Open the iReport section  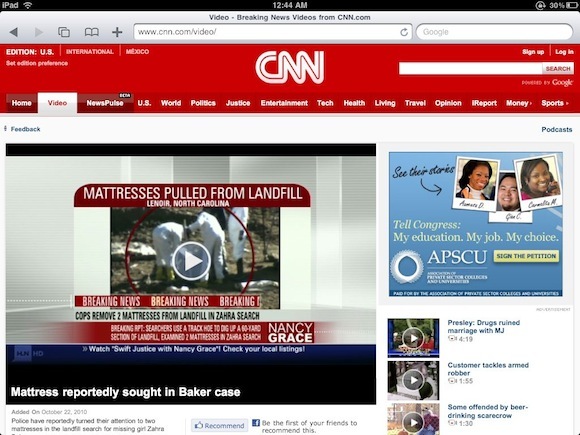[484, 103]
